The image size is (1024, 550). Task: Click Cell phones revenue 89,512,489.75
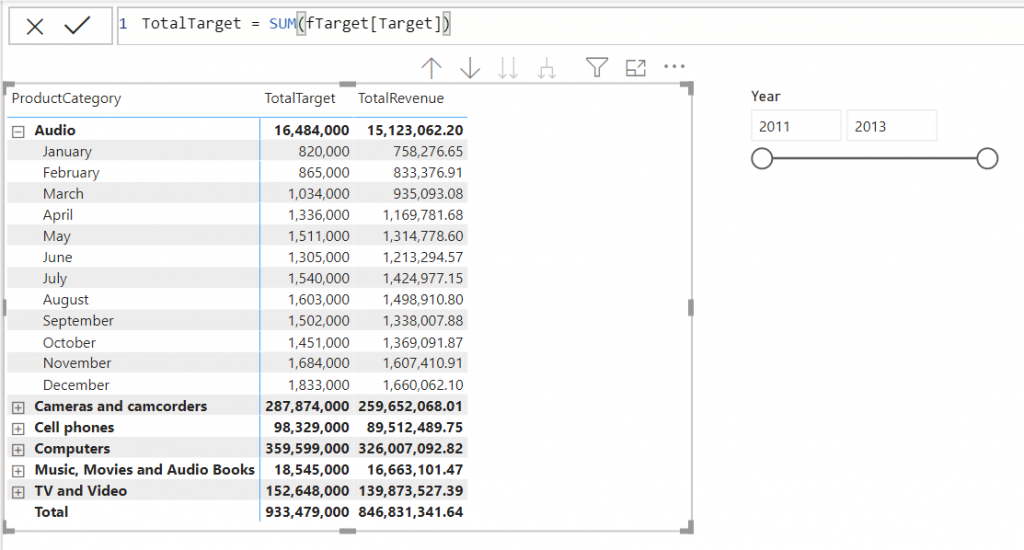[x=415, y=427]
